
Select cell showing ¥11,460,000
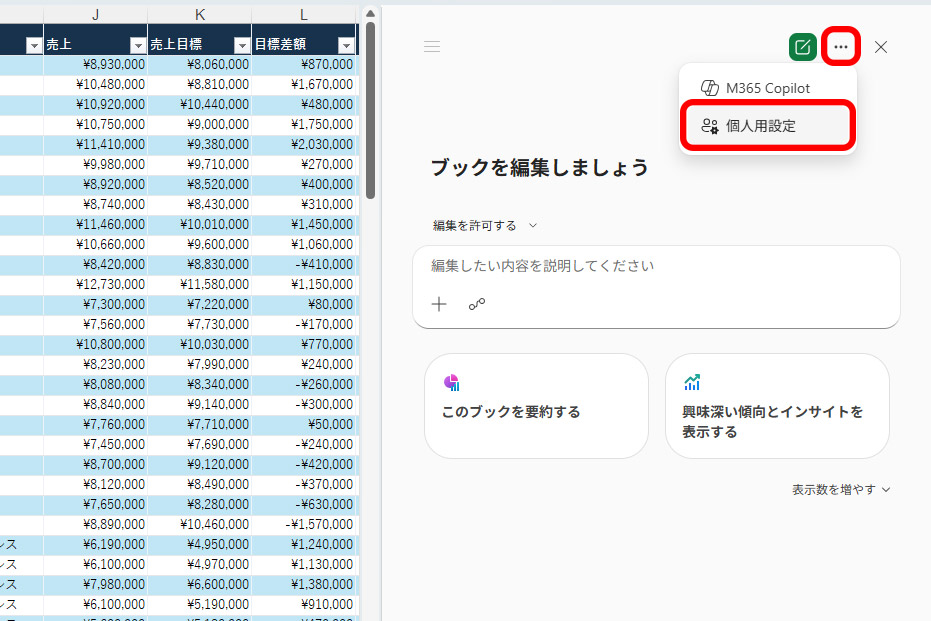(x=96, y=224)
